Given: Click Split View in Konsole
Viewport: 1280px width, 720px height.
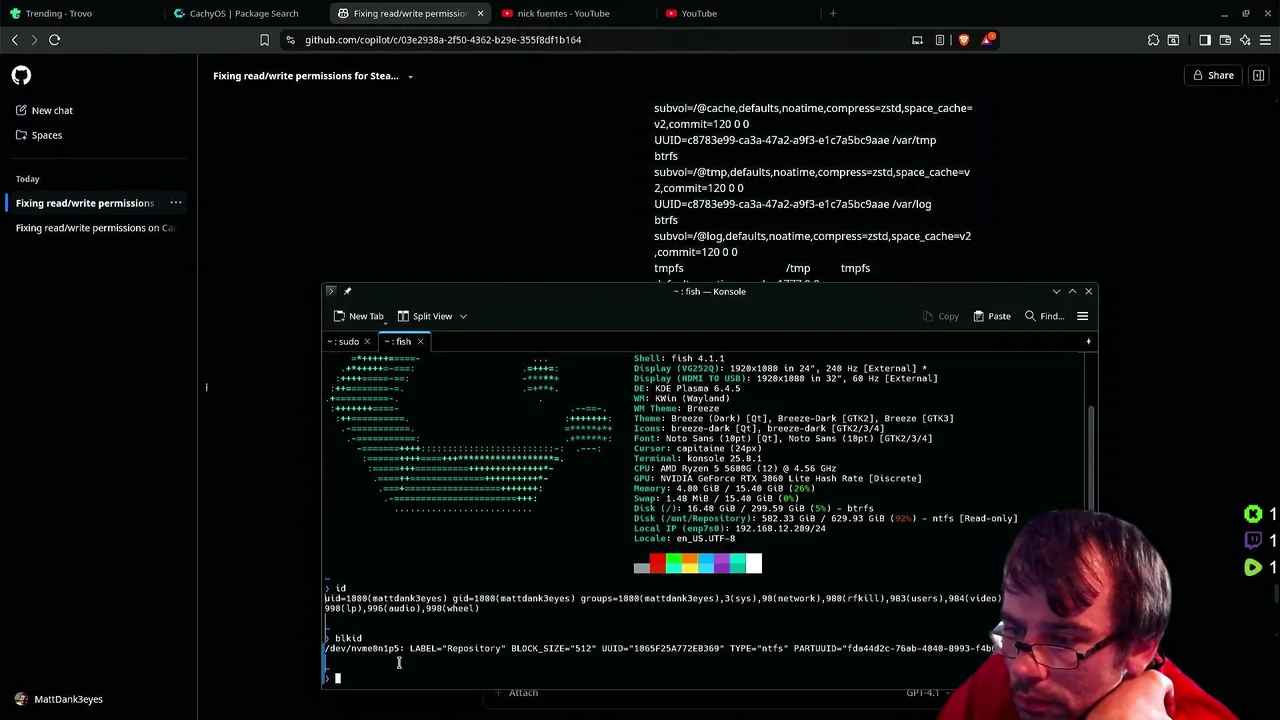Looking at the screenshot, I should coord(425,316).
